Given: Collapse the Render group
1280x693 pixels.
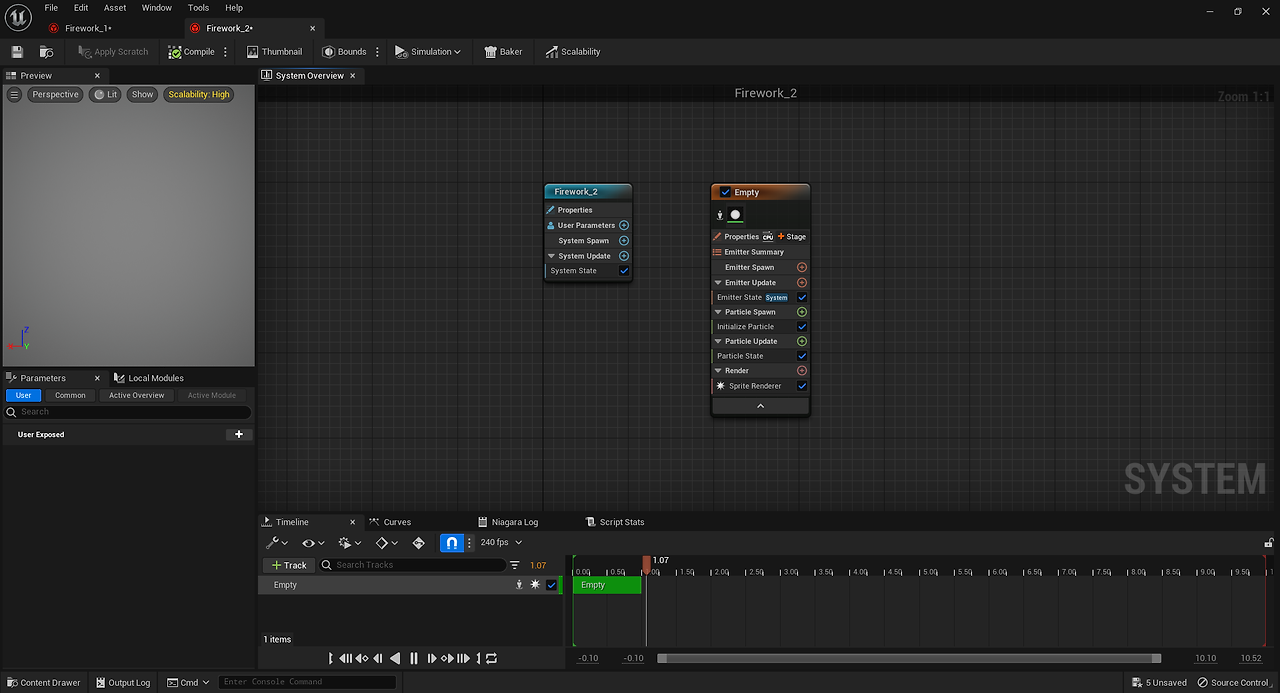Looking at the screenshot, I should point(718,370).
